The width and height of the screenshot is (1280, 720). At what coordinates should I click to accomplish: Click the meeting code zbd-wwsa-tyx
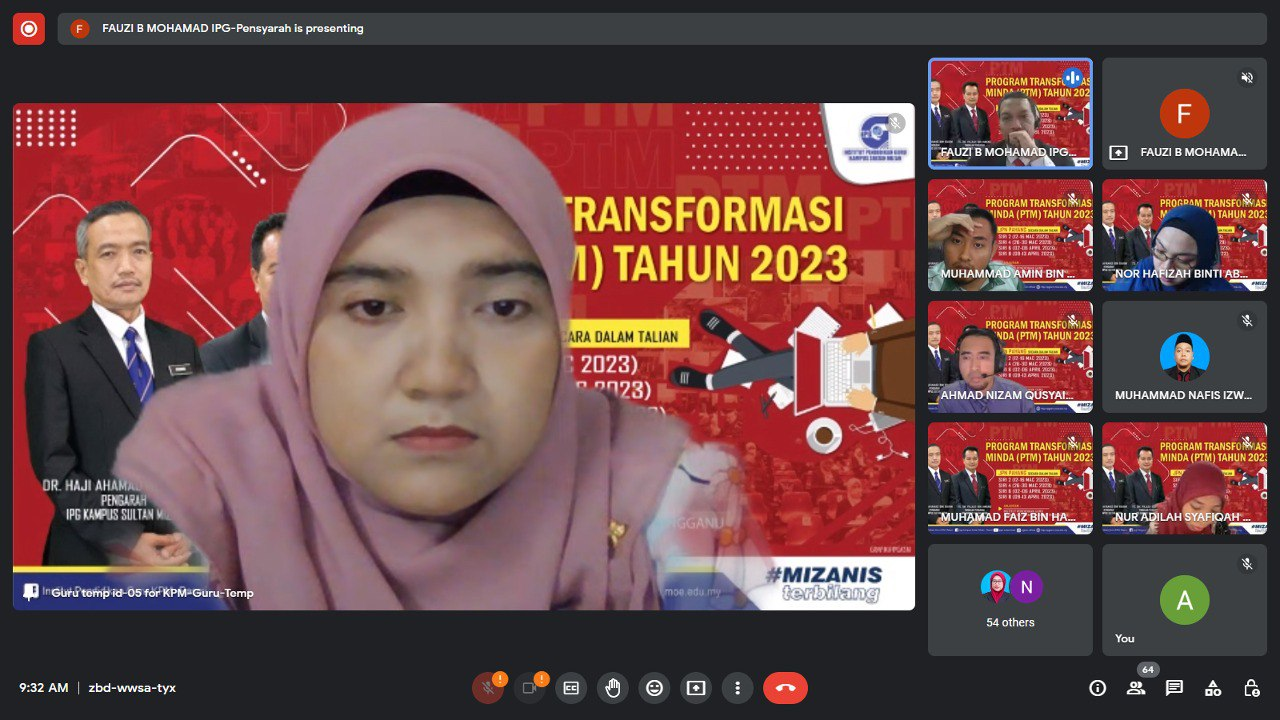132,688
